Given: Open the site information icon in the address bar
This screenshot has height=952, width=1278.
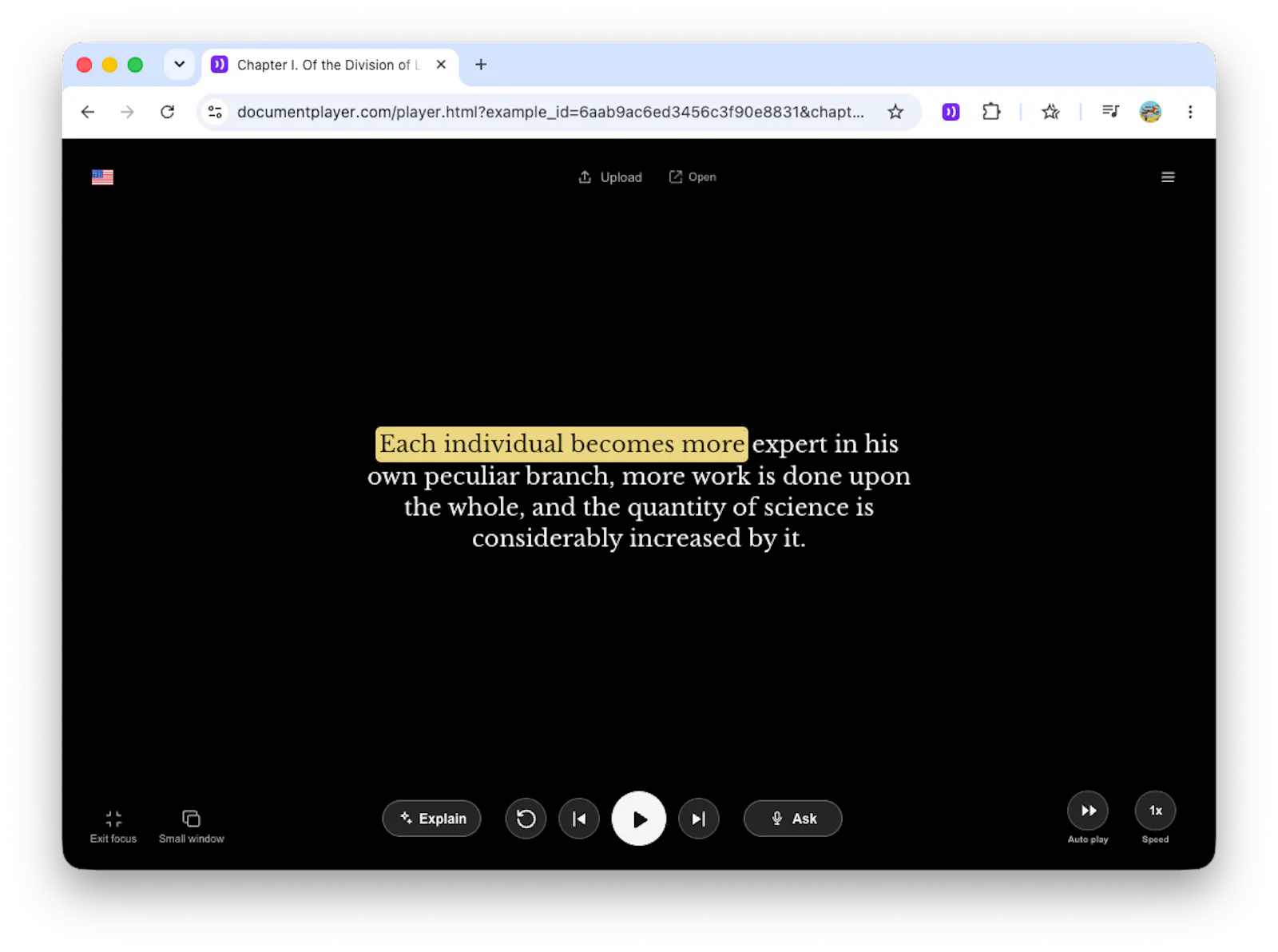Looking at the screenshot, I should pyautogui.click(x=215, y=112).
